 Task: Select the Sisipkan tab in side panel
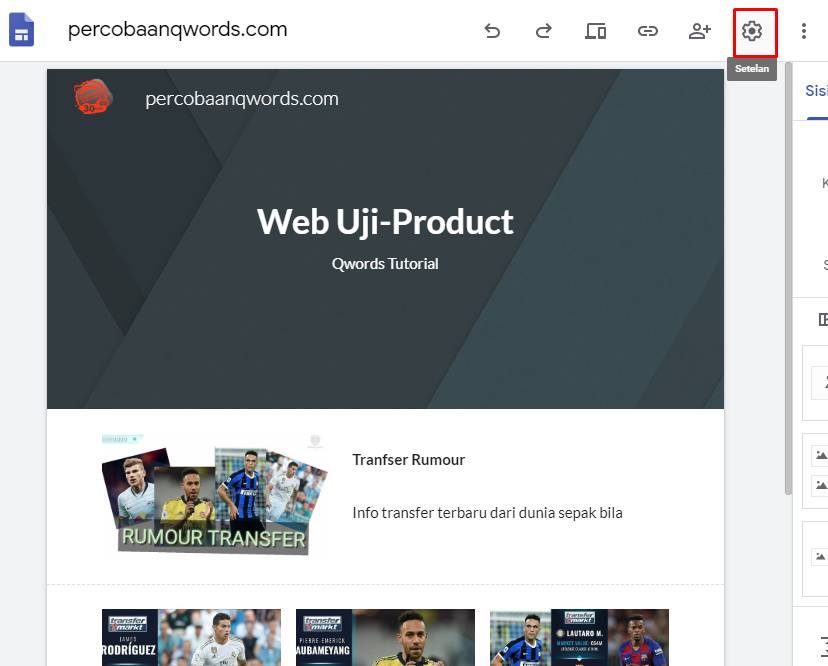coord(816,91)
